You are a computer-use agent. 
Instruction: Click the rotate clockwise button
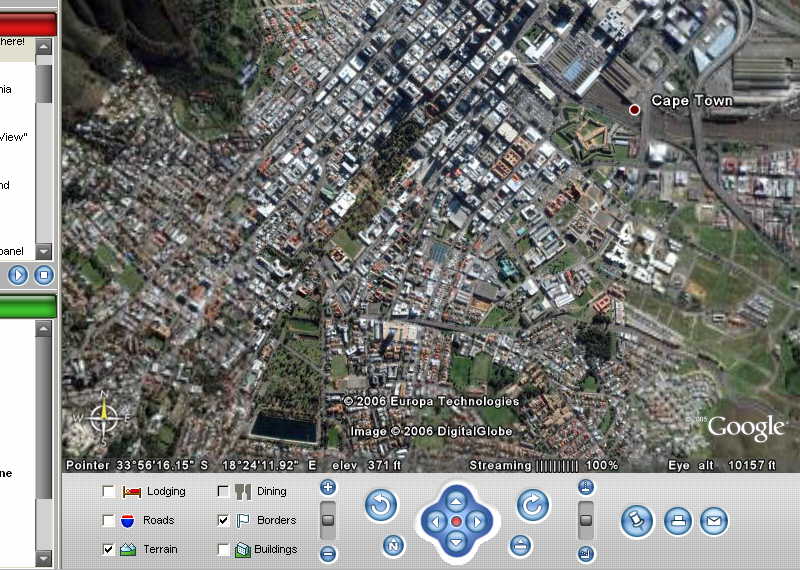tap(532, 505)
